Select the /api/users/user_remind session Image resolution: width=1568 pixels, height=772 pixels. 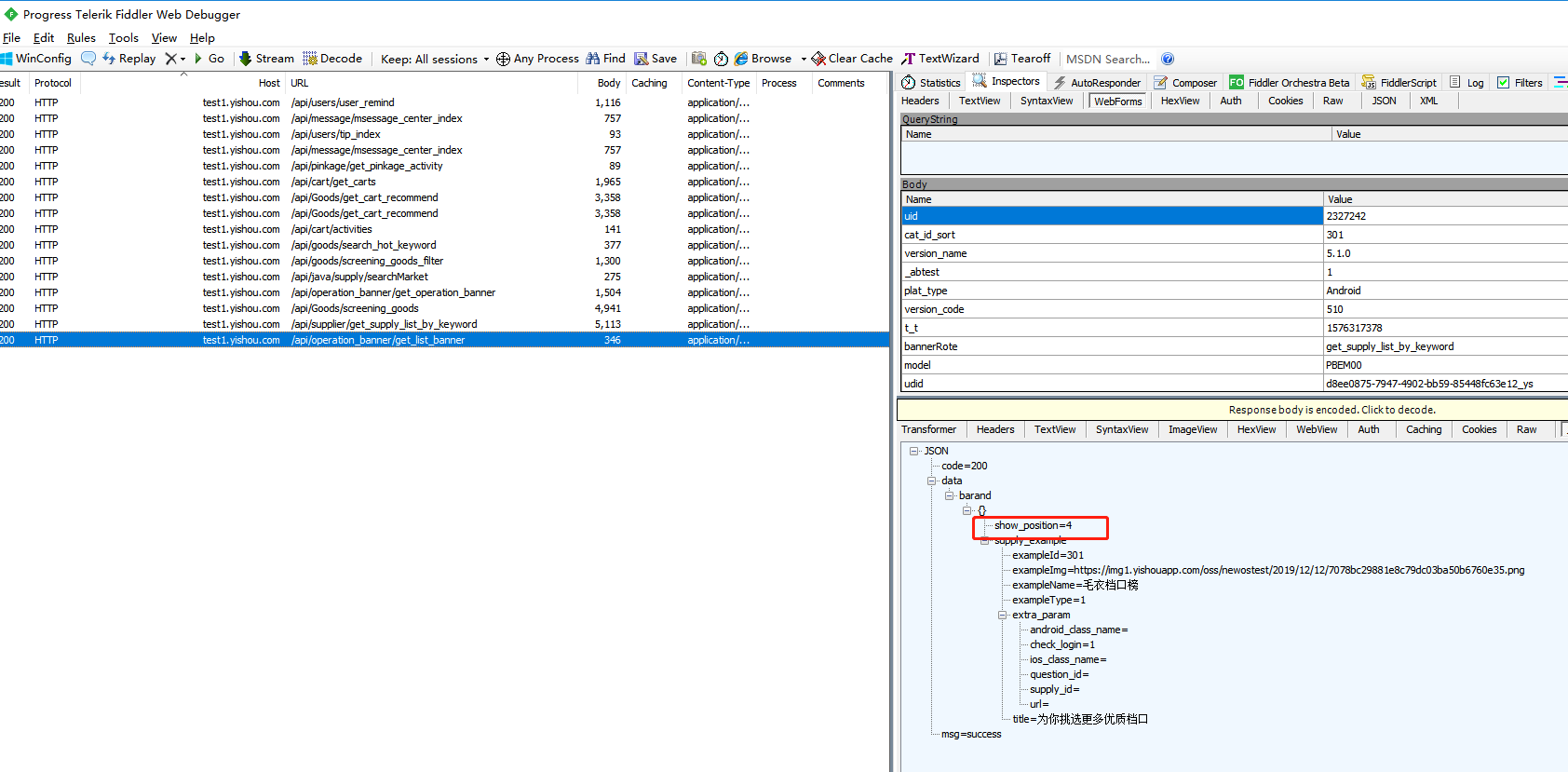[444, 102]
